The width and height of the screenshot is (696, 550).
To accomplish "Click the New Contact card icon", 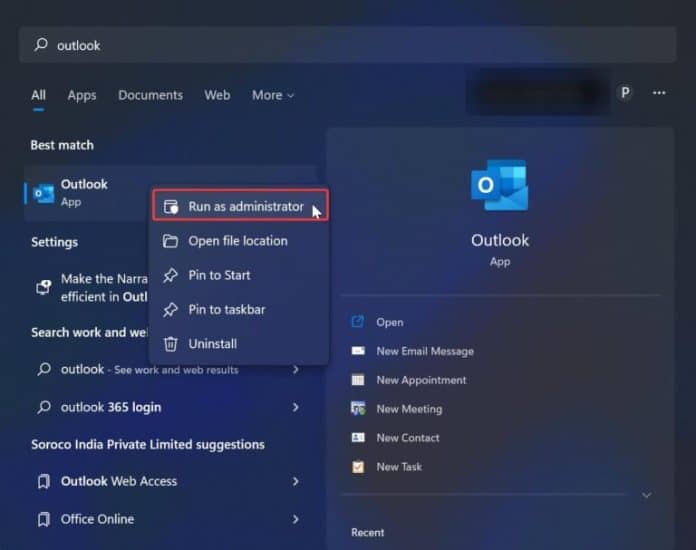I will click(358, 438).
